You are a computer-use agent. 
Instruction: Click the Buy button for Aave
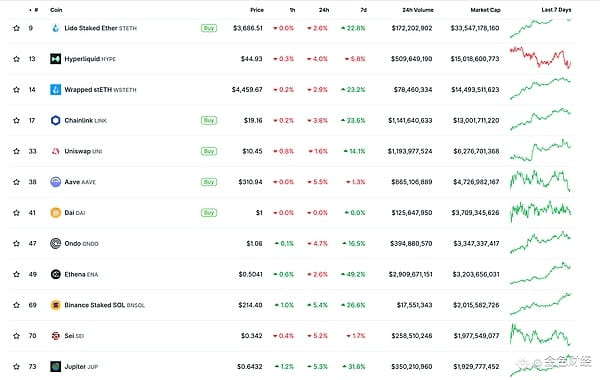coord(209,182)
